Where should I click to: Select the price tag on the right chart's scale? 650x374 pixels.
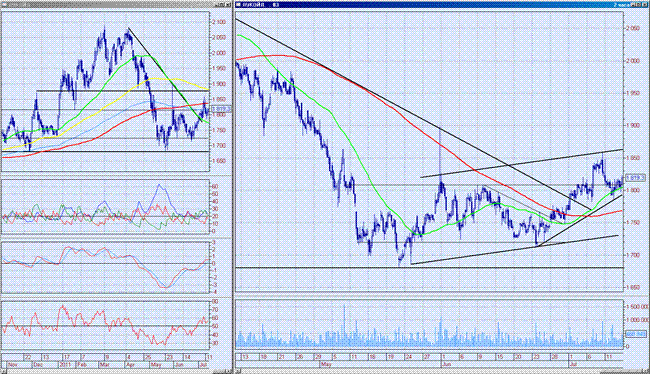[x=635, y=177]
